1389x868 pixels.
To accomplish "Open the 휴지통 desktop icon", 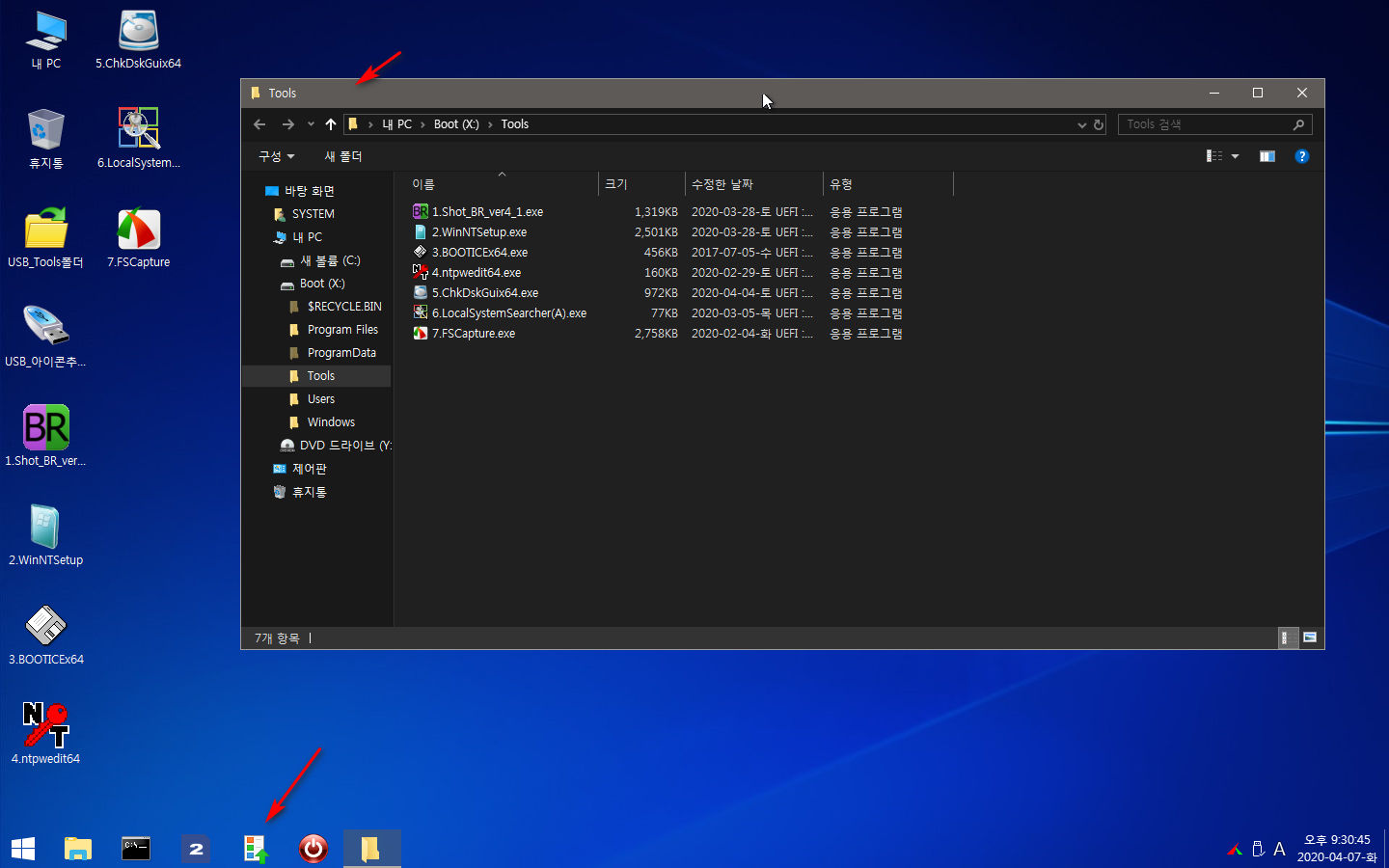I will click(x=45, y=138).
